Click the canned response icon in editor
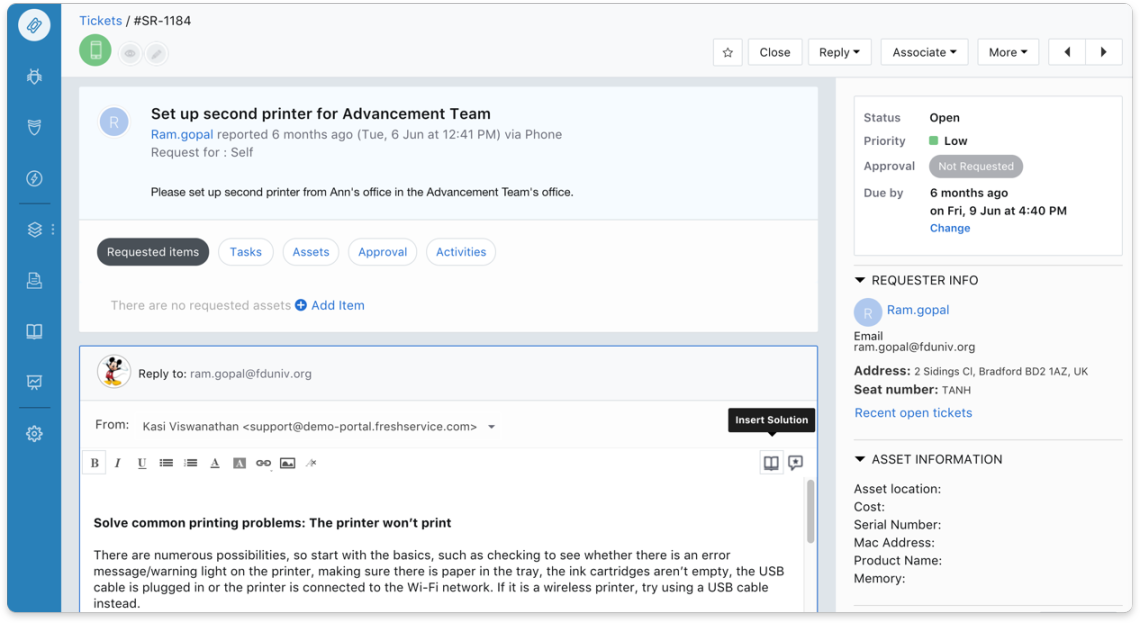The image size is (1140, 623). 795,463
